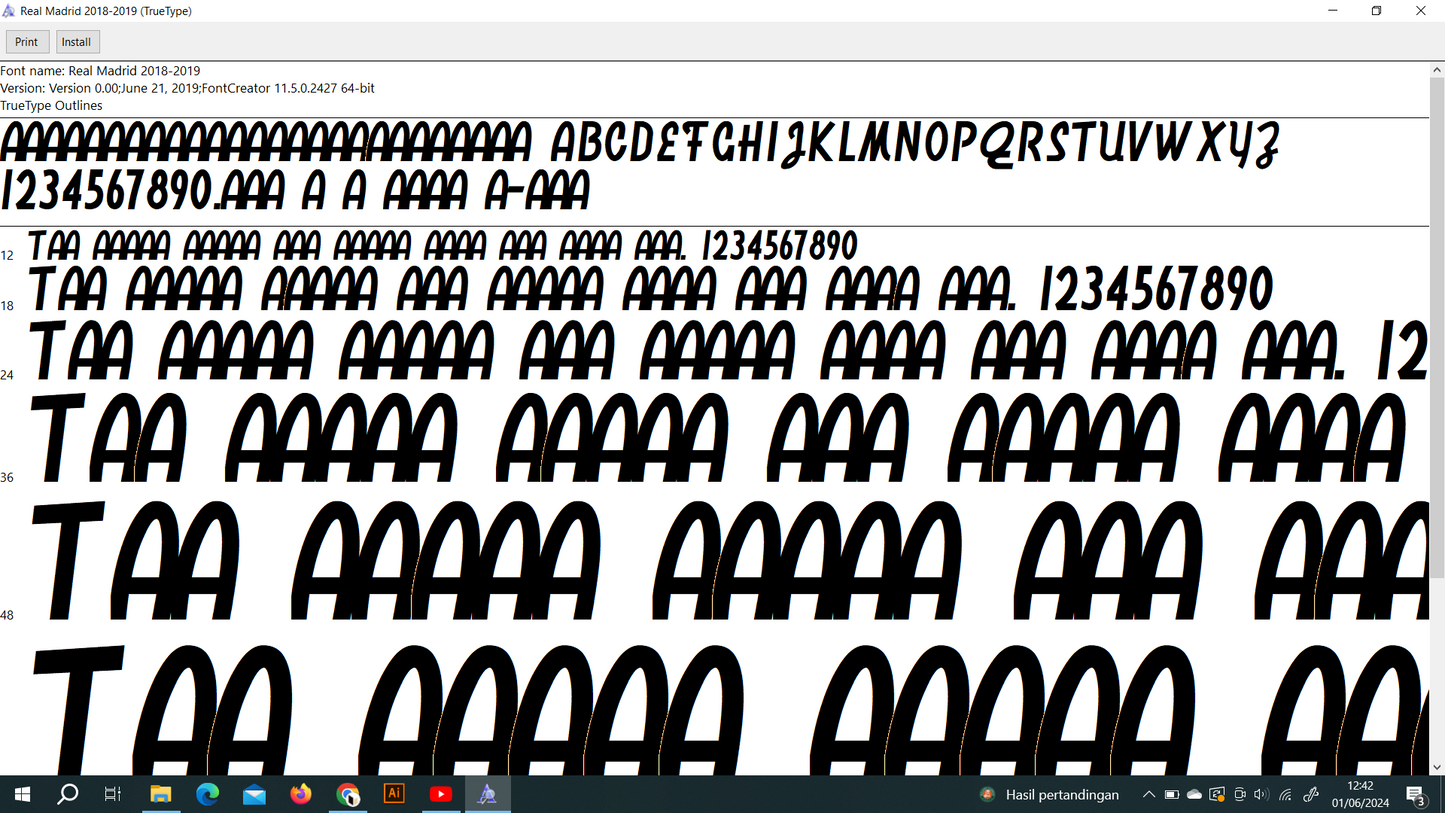Select the font viewer taskbar icon

[x=488, y=795]
